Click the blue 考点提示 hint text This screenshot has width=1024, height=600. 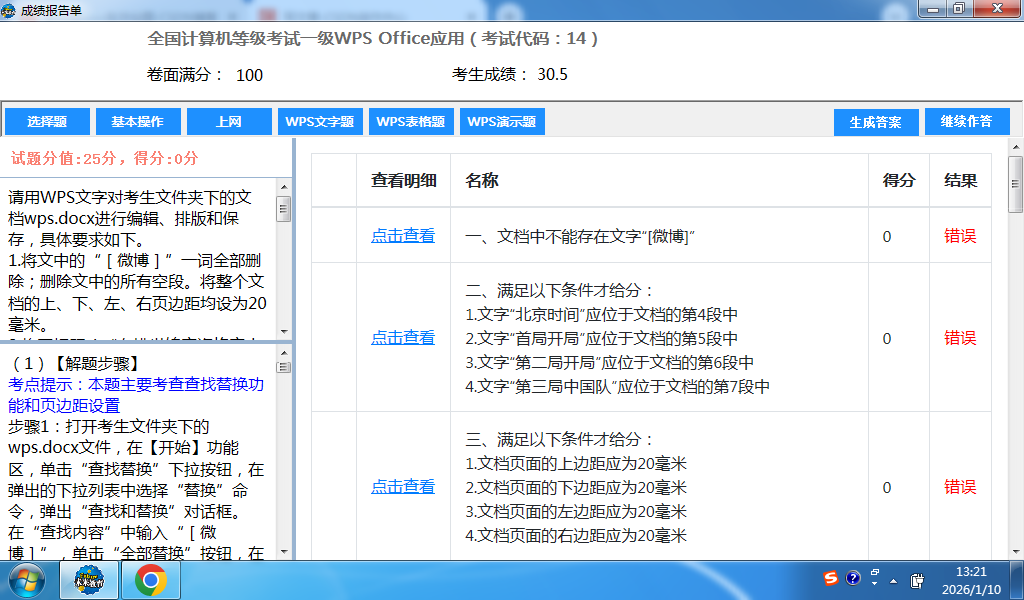[136, 395]
